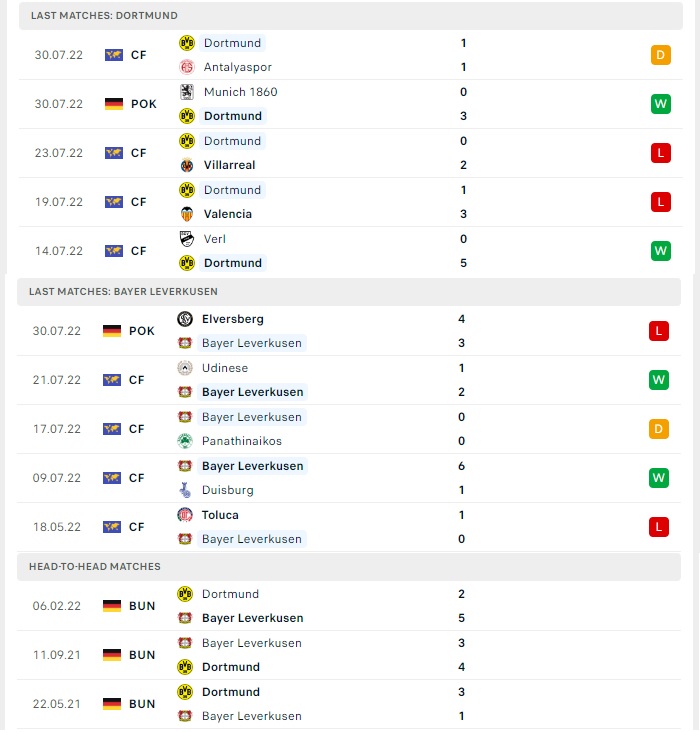
Task: Click the Panathinaikos clover crest icon
Action: (185, 441)
